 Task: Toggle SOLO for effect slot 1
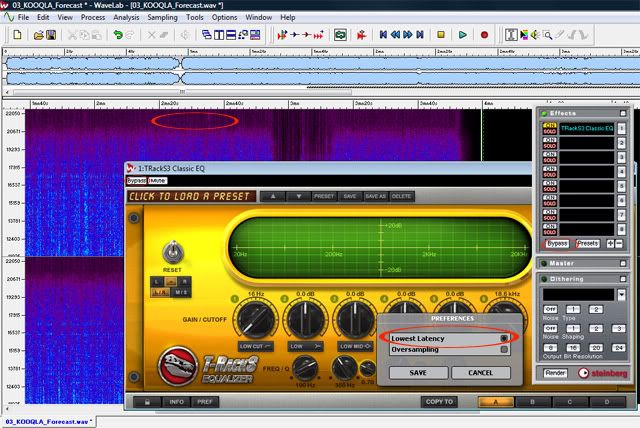550,131
